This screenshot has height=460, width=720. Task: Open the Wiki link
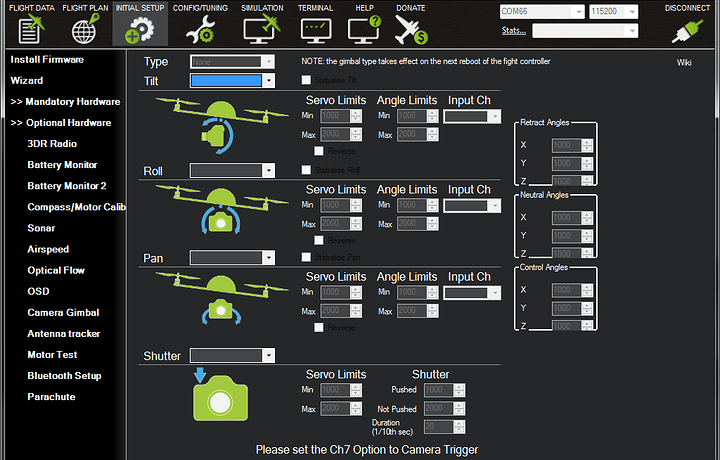[684, 63]
